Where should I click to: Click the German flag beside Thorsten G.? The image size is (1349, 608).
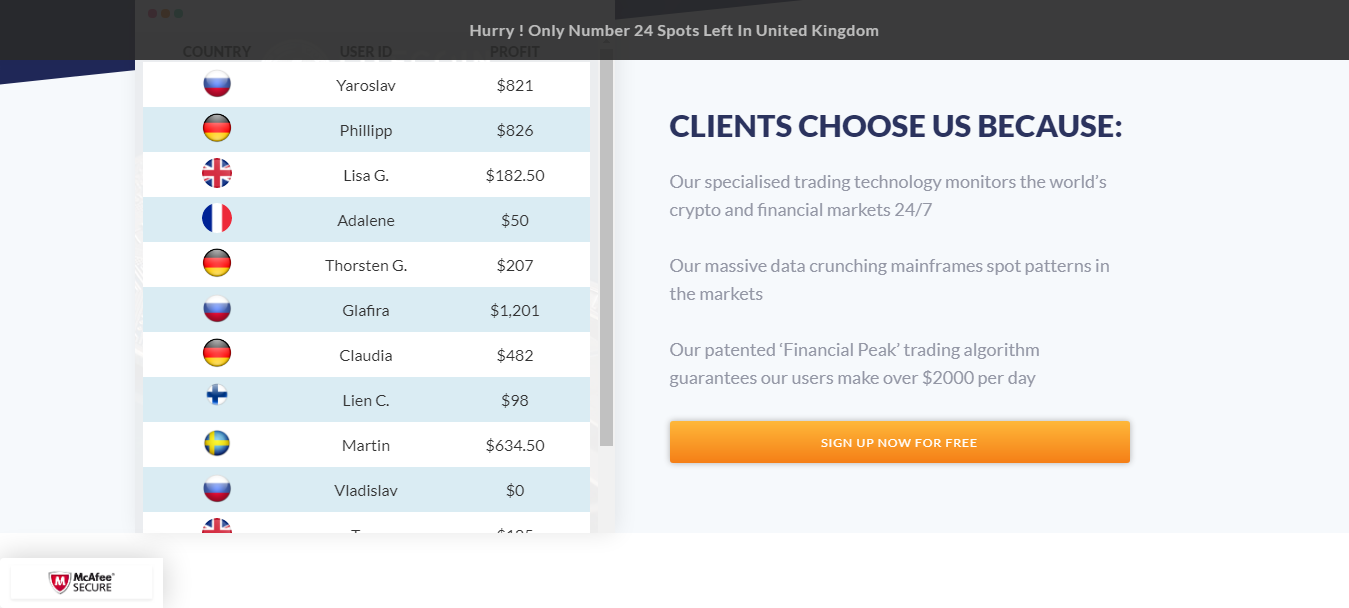217,263
